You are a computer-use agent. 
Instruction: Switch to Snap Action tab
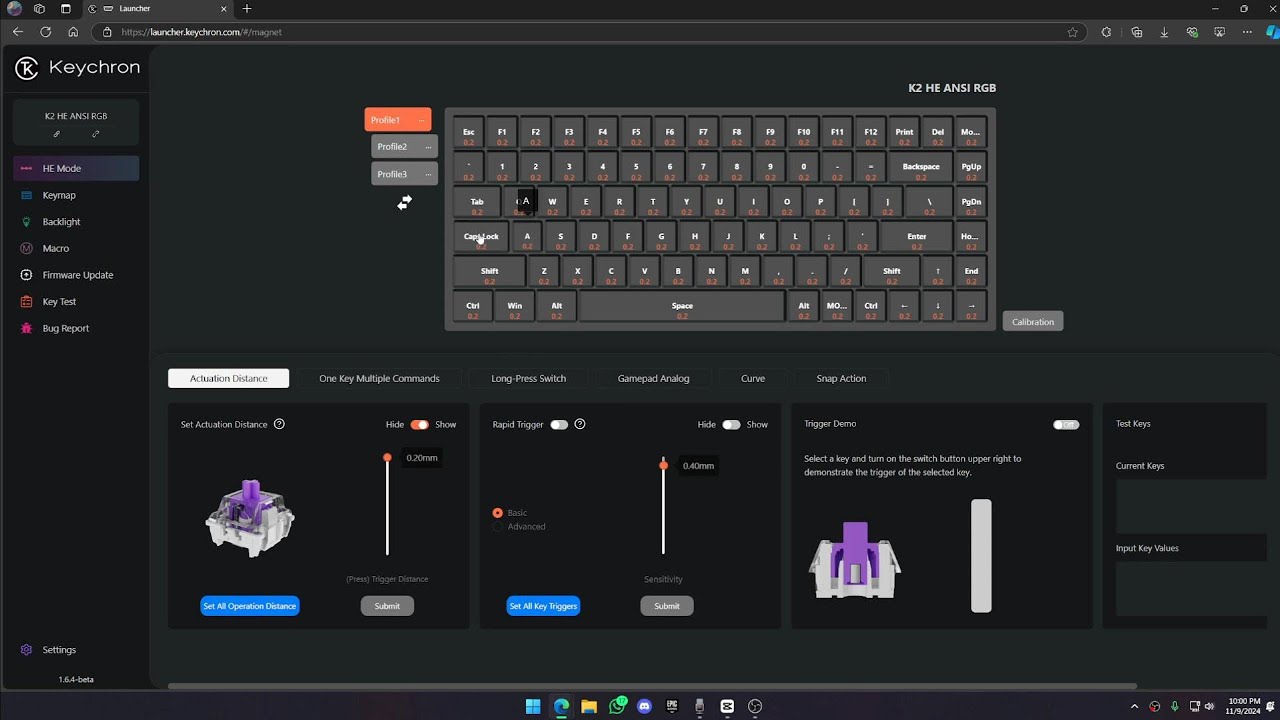pyautogui.click(x=841, y=378)
